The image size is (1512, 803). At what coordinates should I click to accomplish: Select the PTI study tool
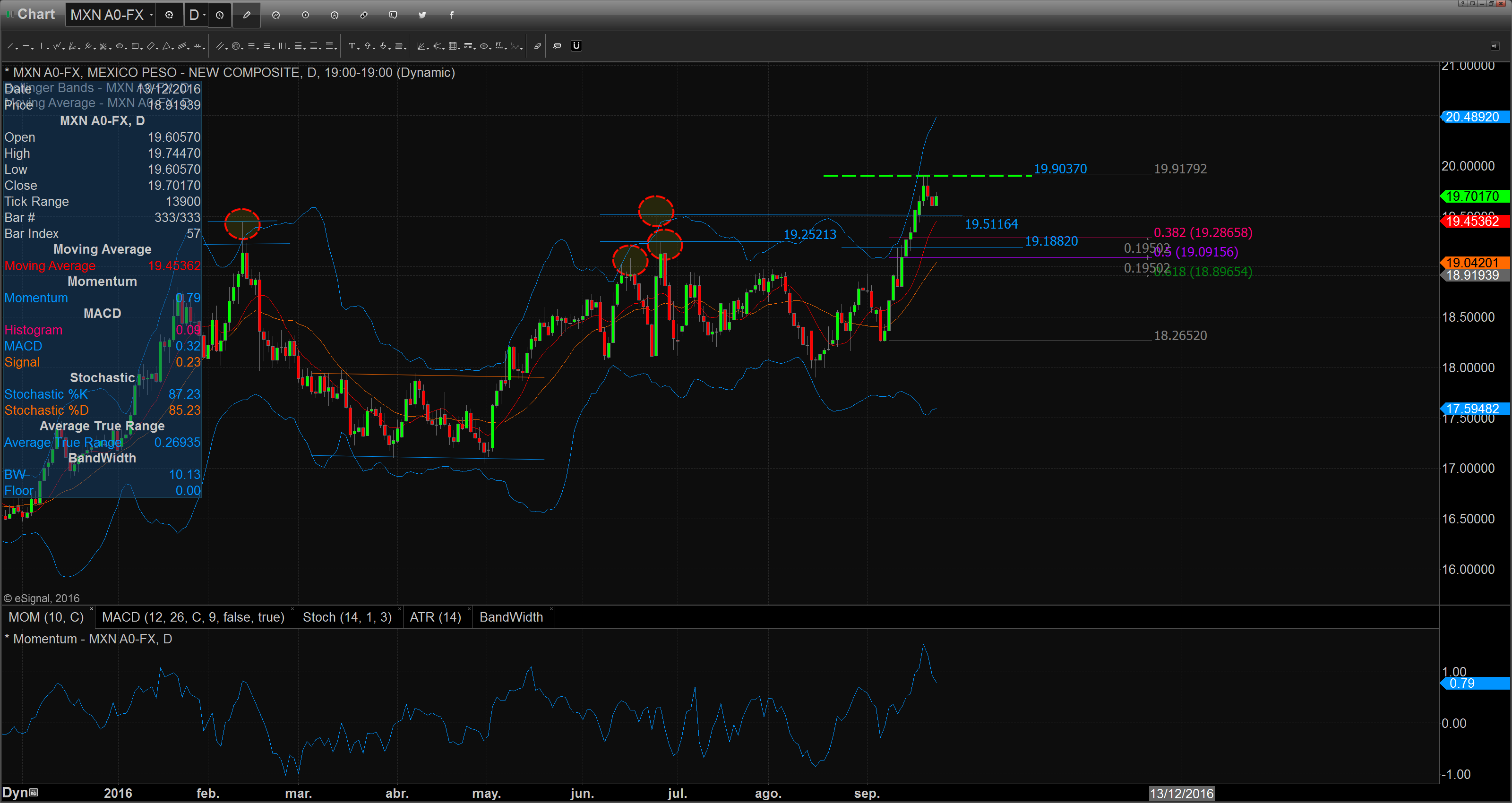click(499, 46)
